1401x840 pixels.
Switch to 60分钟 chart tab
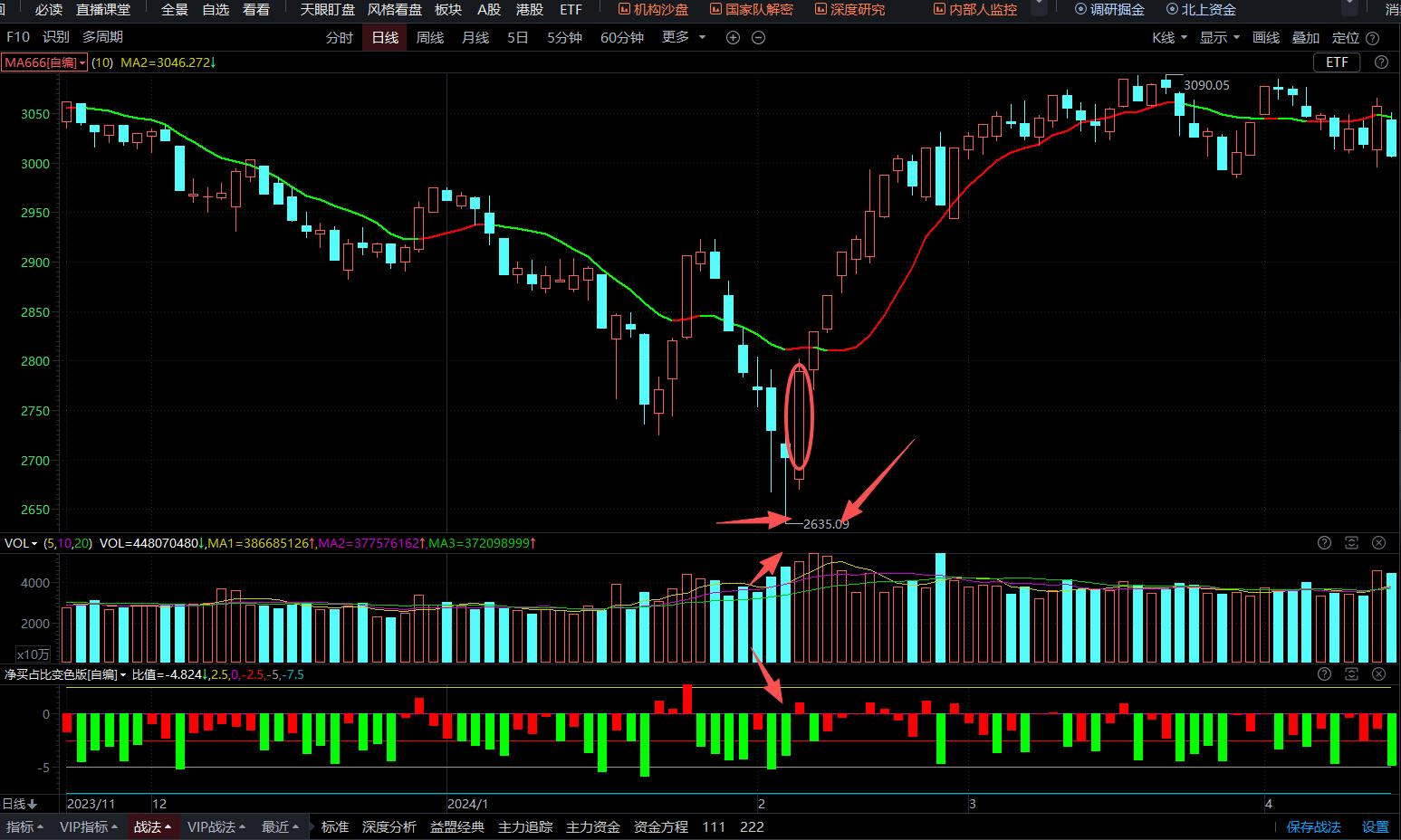[x=622, y=37]
